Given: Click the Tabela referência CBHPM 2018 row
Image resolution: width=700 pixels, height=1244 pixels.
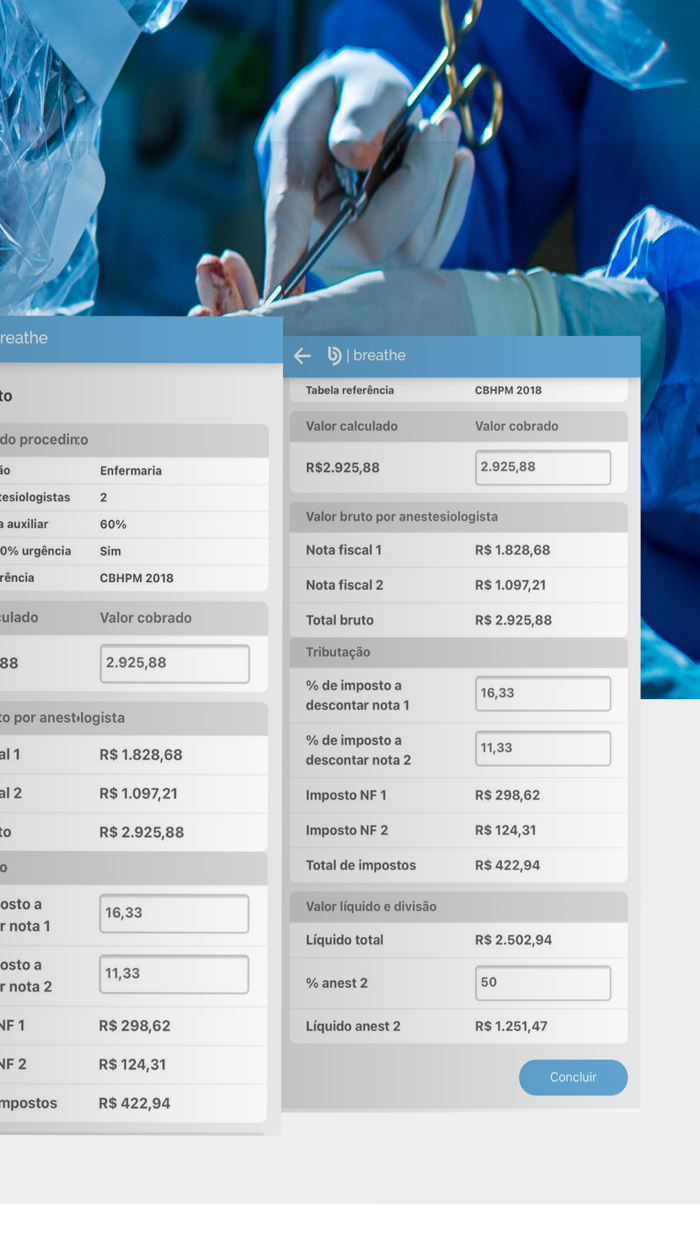Looking at the screenshot, I should tap(458, 391).
